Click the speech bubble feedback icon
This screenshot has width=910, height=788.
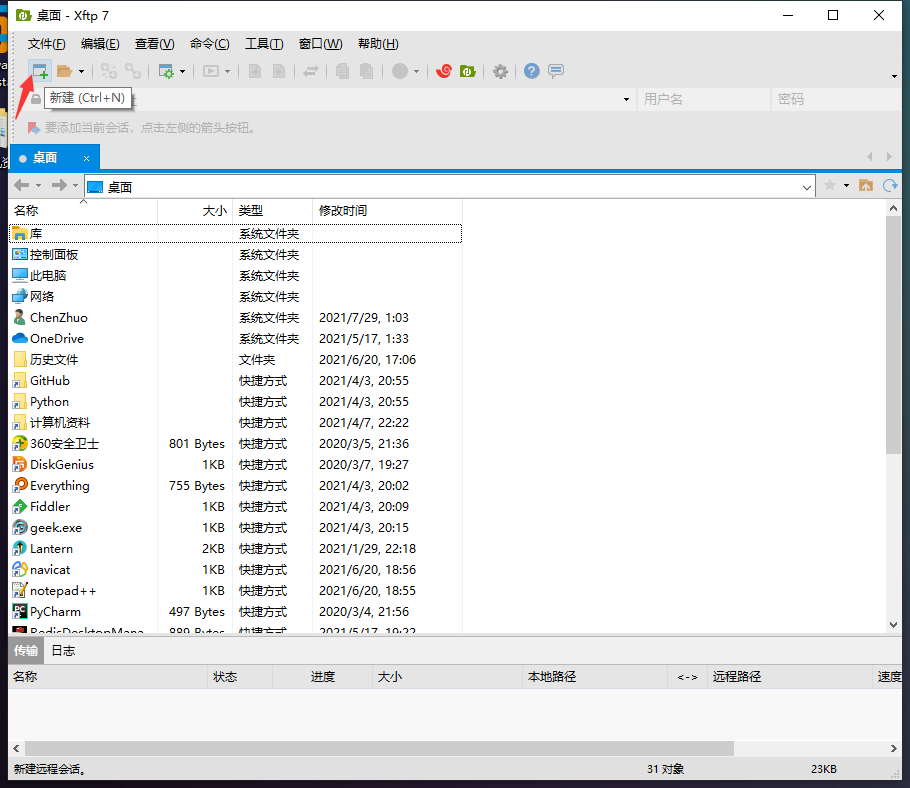click(556, 71)
